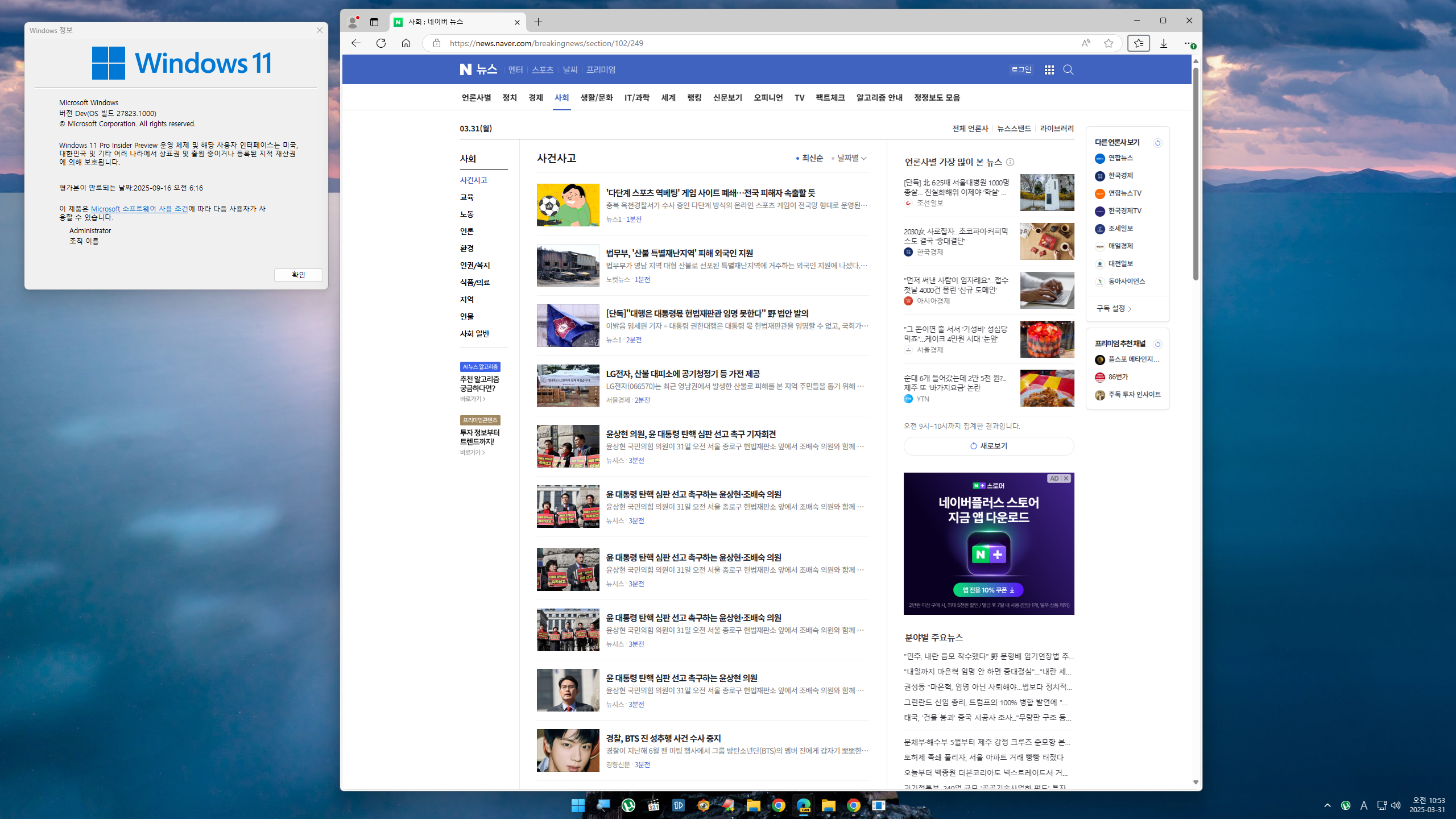This screenshot has width=1456, height=819.
Task: Refresh the 프리미엄 추천채널 list
Action: pyautogui.click(x=1157, y=344)
